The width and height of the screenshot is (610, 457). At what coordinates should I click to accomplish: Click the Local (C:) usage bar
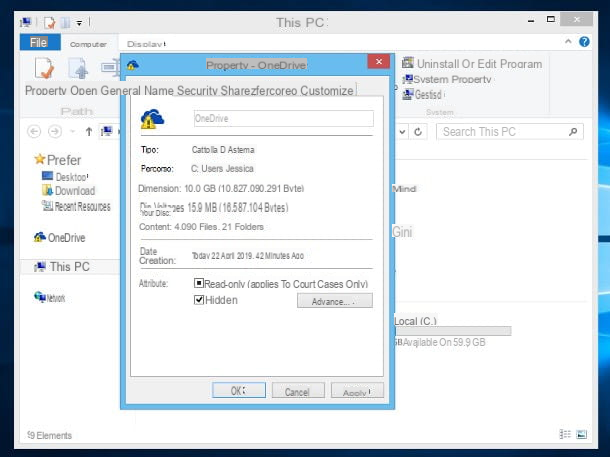point(453,331)
